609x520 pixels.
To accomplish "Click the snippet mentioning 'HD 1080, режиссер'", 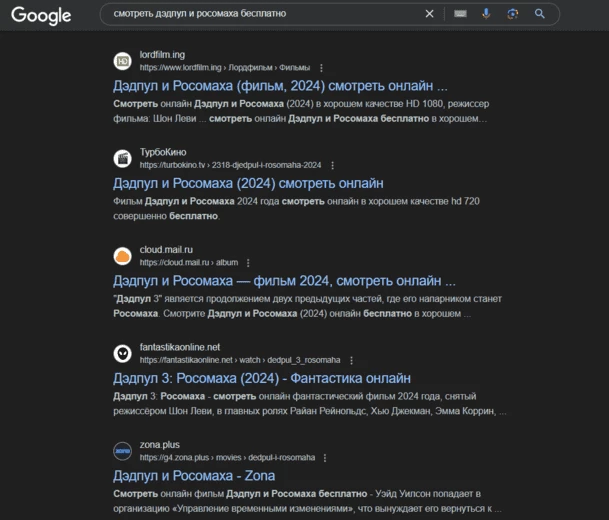I will tap(301, 111).
